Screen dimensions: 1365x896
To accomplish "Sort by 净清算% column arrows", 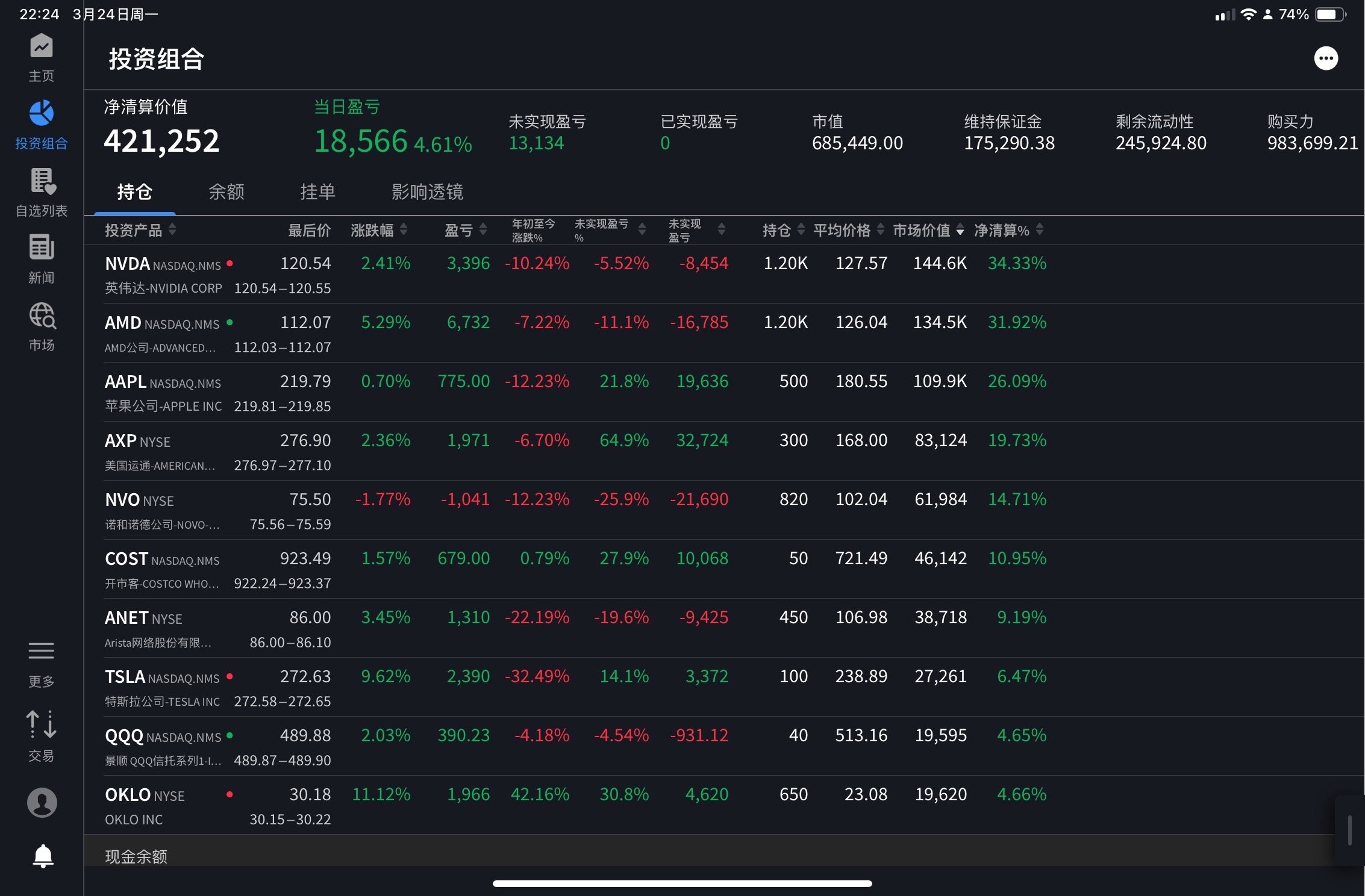I will coord(1040,229).
